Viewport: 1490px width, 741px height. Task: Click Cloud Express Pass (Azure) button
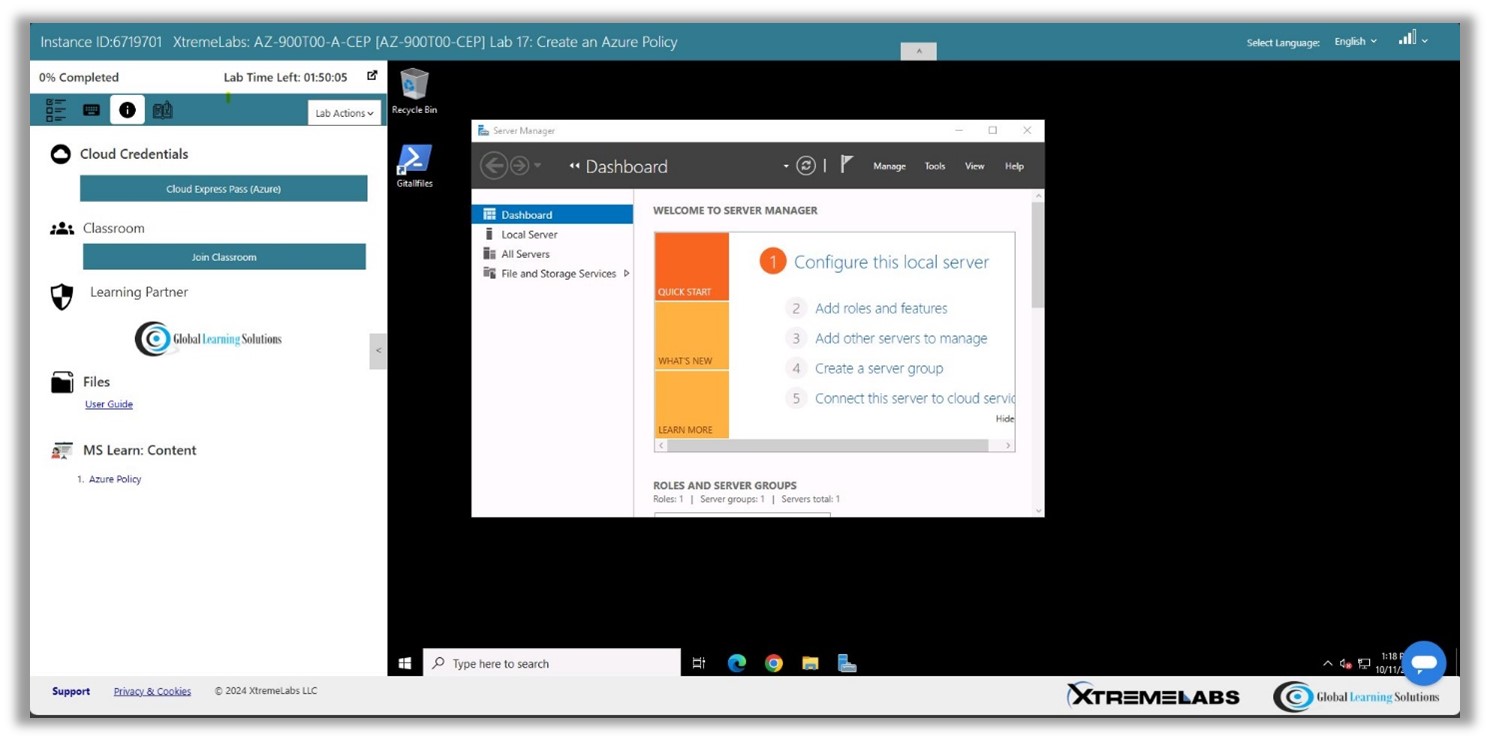223,189
